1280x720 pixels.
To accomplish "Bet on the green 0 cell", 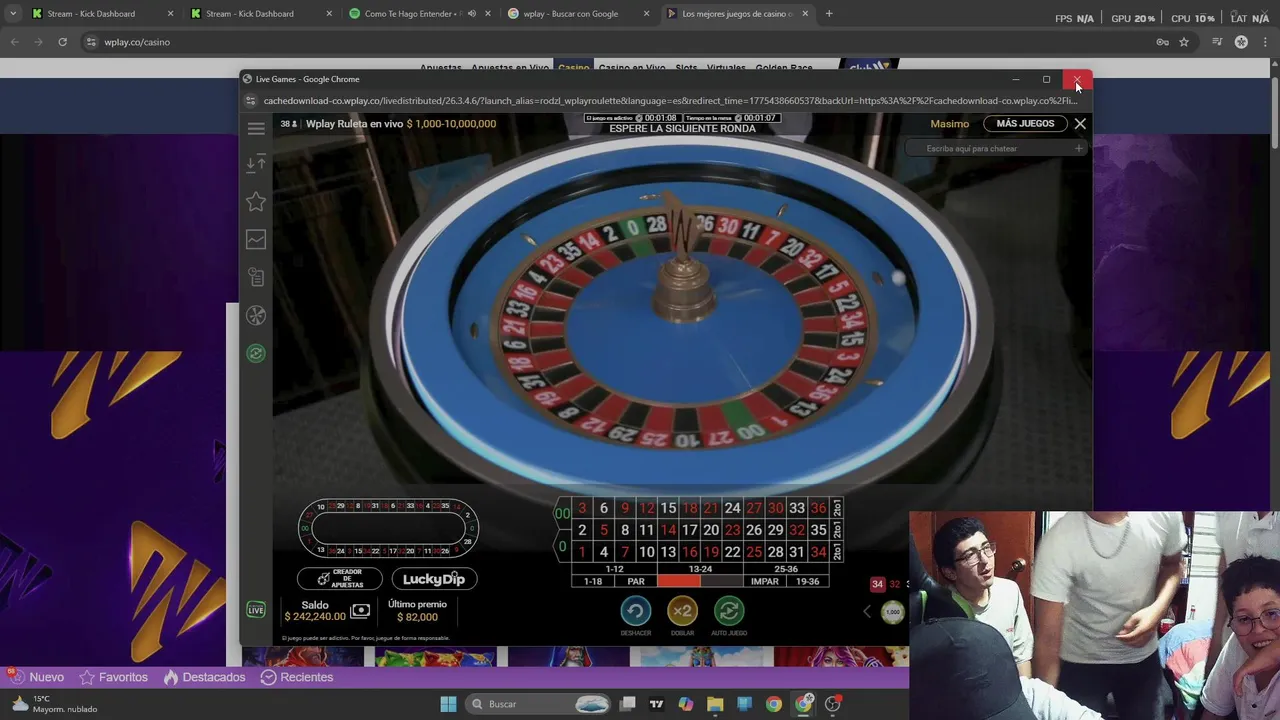I will coord(562,547).
